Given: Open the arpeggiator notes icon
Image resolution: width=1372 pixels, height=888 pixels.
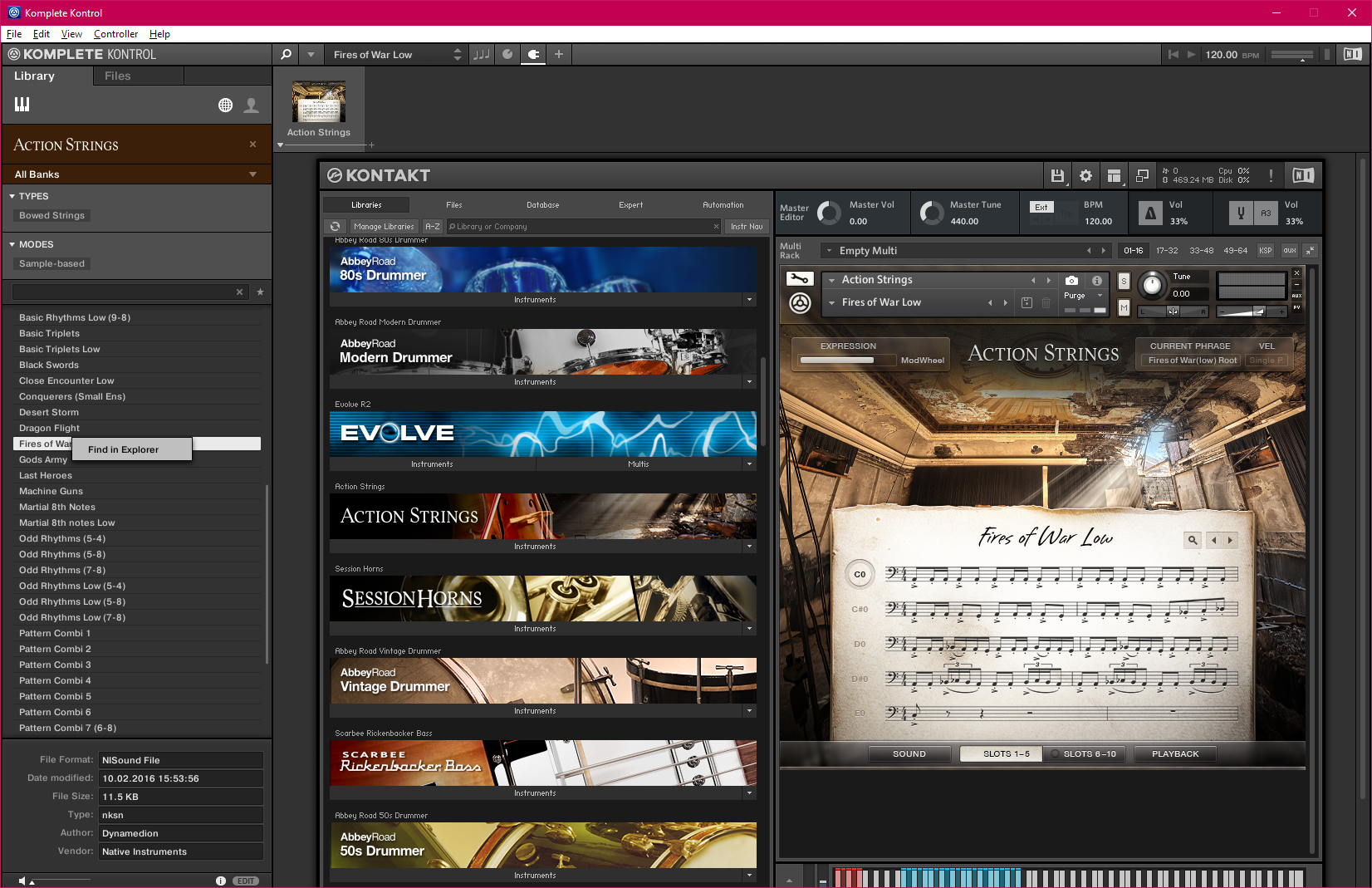Looking at the screenshot, I should pos(481,54).
